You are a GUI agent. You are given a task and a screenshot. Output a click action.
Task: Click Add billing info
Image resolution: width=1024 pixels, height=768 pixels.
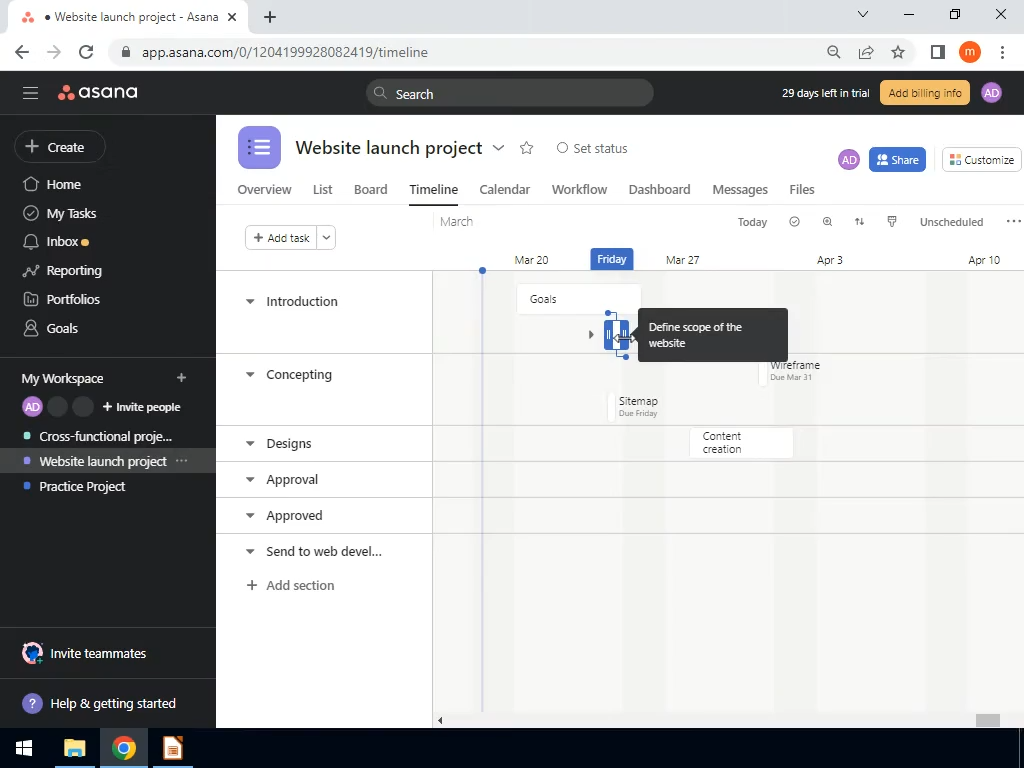(925, 93)
